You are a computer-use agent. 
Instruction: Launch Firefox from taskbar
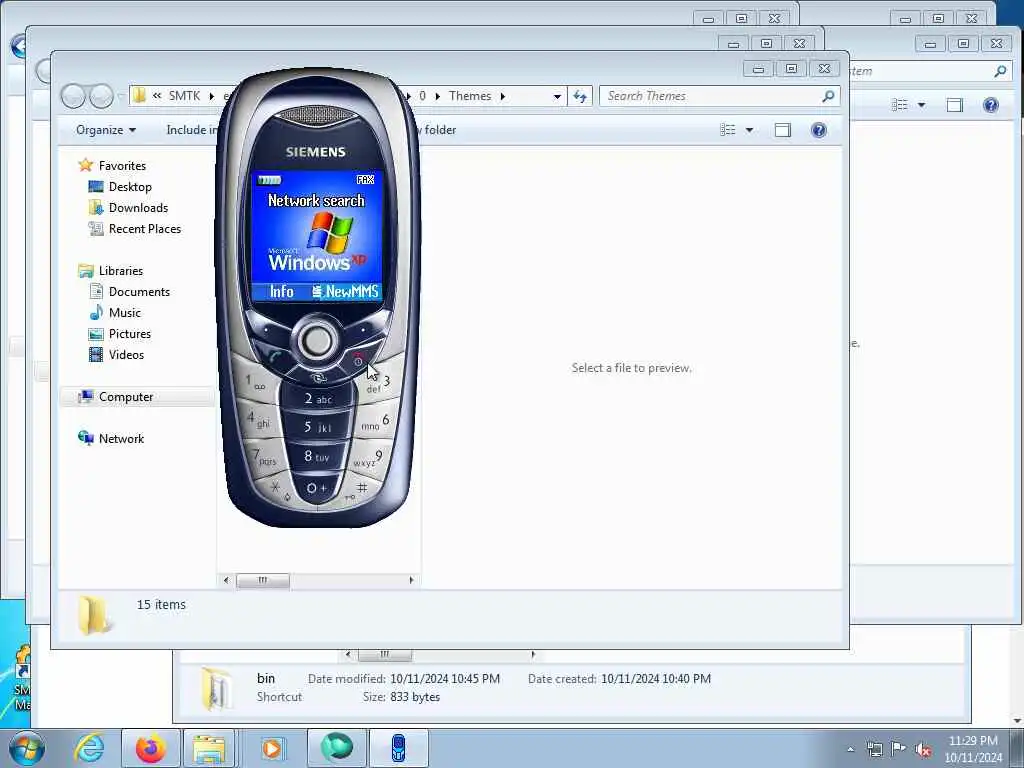pos(151,748)
